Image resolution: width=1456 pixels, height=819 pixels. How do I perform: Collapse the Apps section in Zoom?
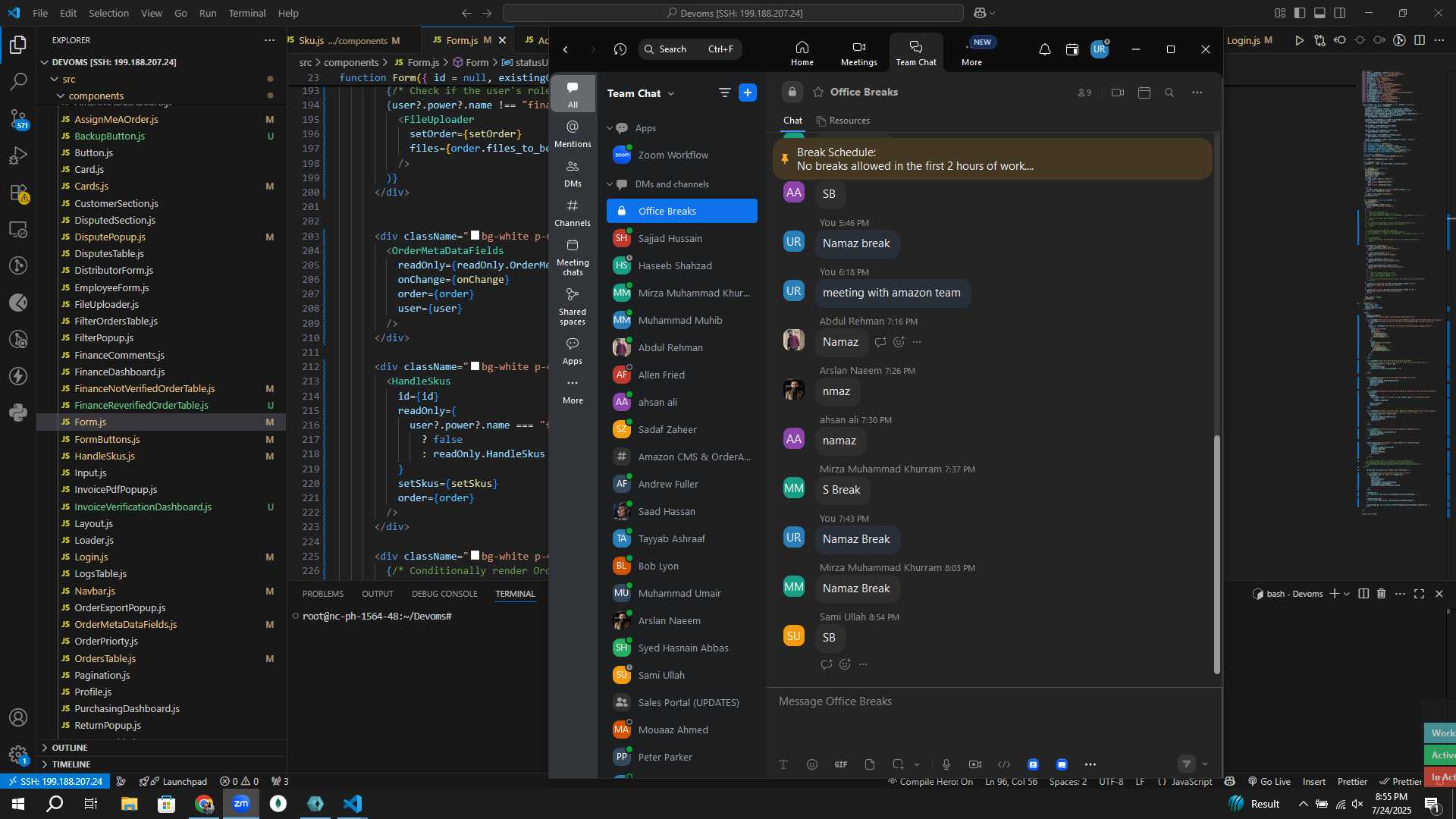(610, 128)
